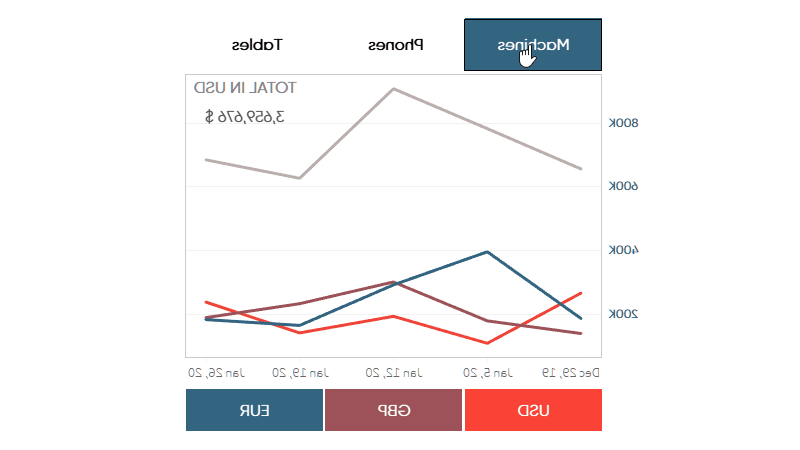This screenshot has width=800, height=450.
Task: Click the 200K axis label
Action: (x=622, y=314)
